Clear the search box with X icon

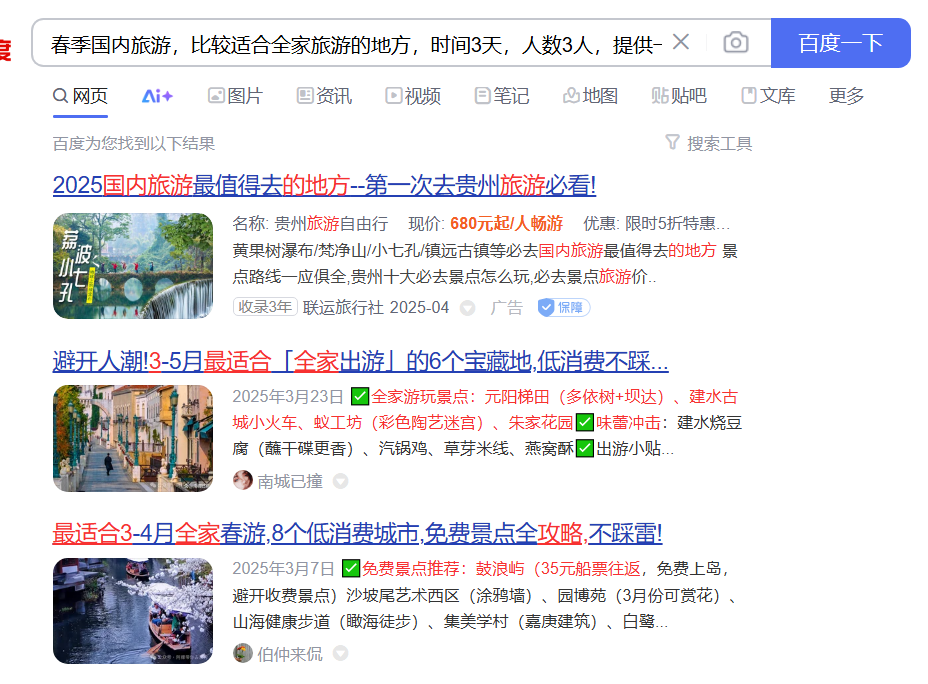click(681, 42)
